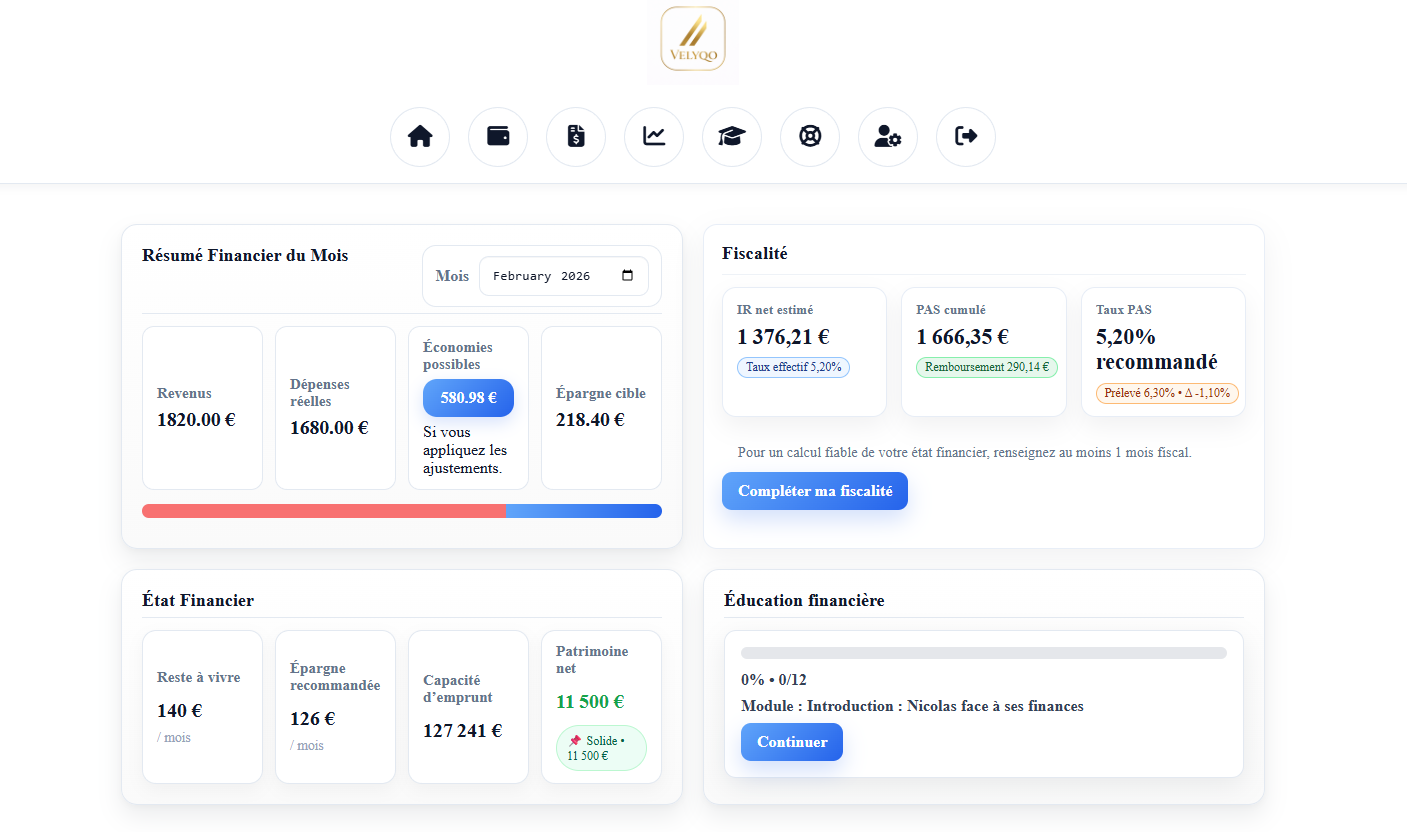Open the life ring support icon

click(810, 137)
